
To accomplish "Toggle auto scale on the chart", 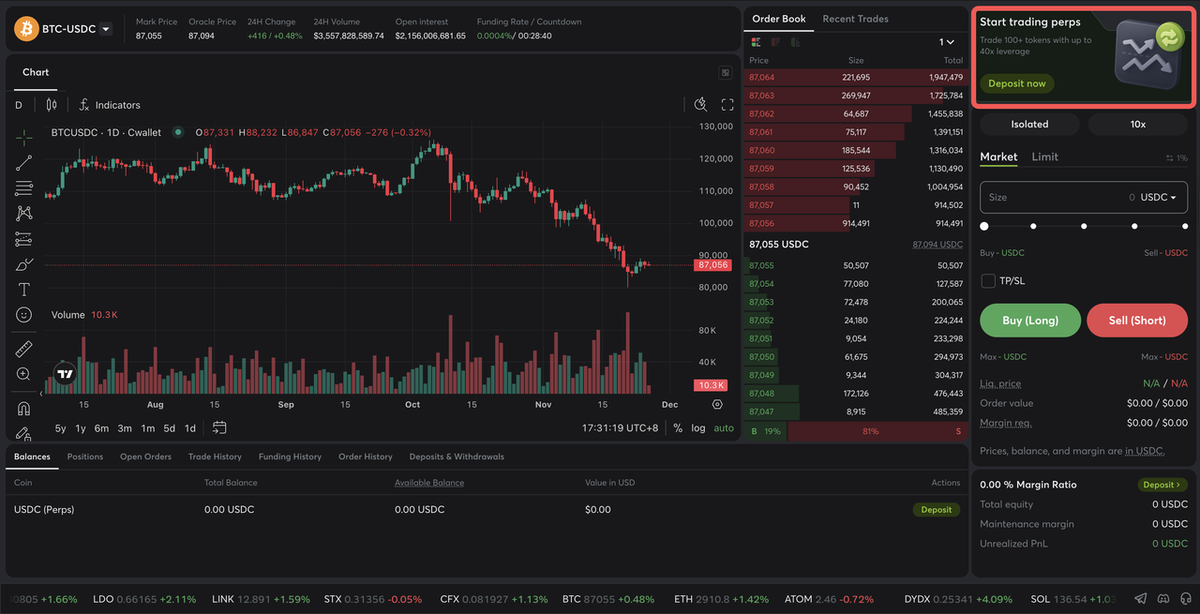I will tap(723, 428).
